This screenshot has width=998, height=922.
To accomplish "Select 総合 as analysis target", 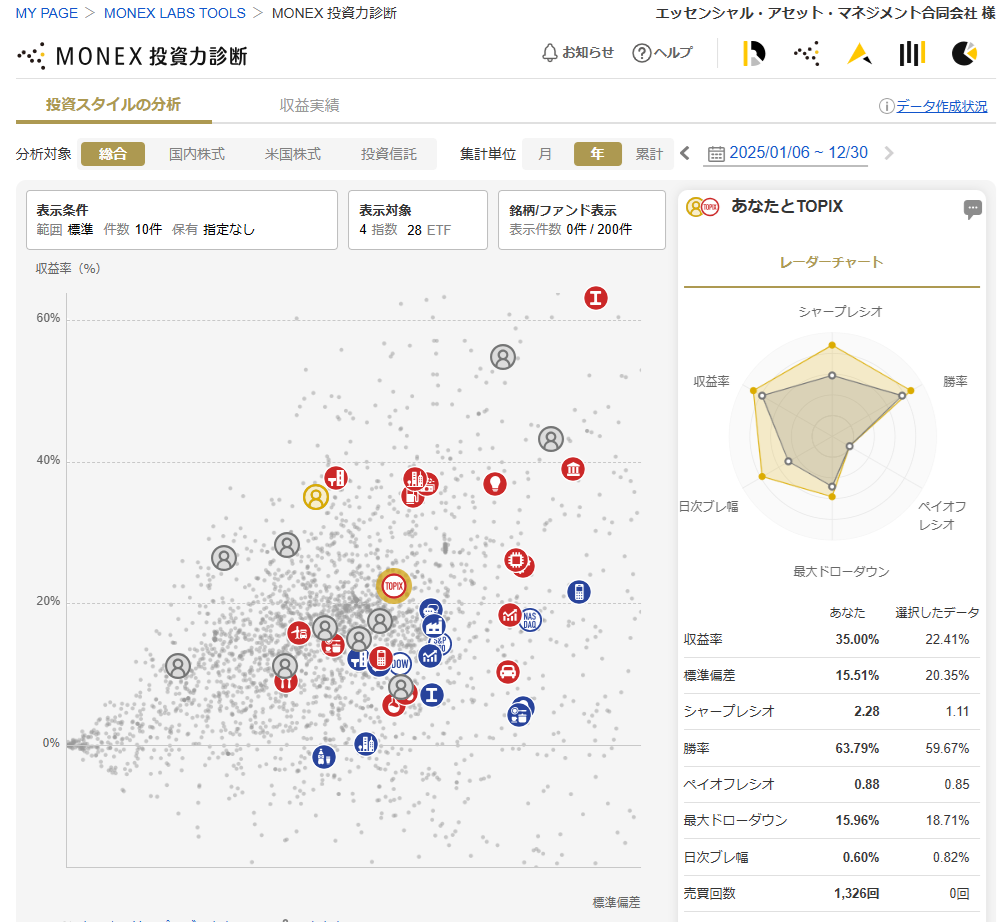I will (113, 154).
